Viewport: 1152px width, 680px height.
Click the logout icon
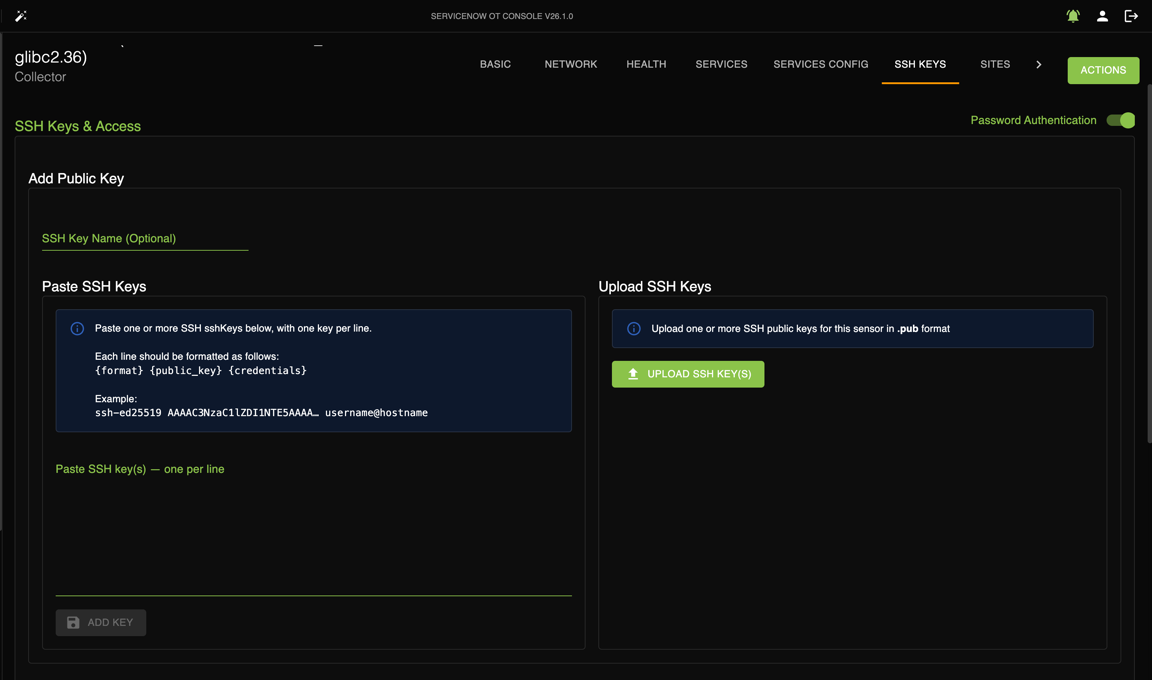coord(1131,16)
